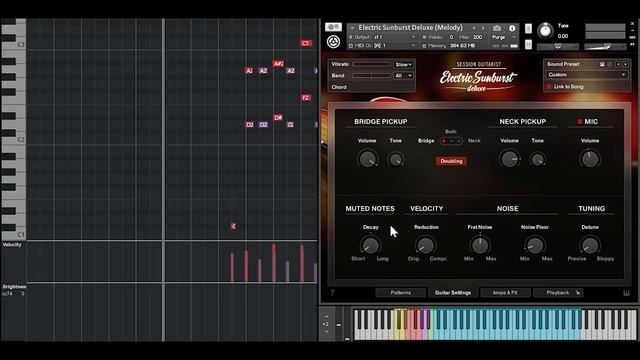Click the Native Instruments logo icon
This screenshot has width=640, height=360.
tap(333, 42)
